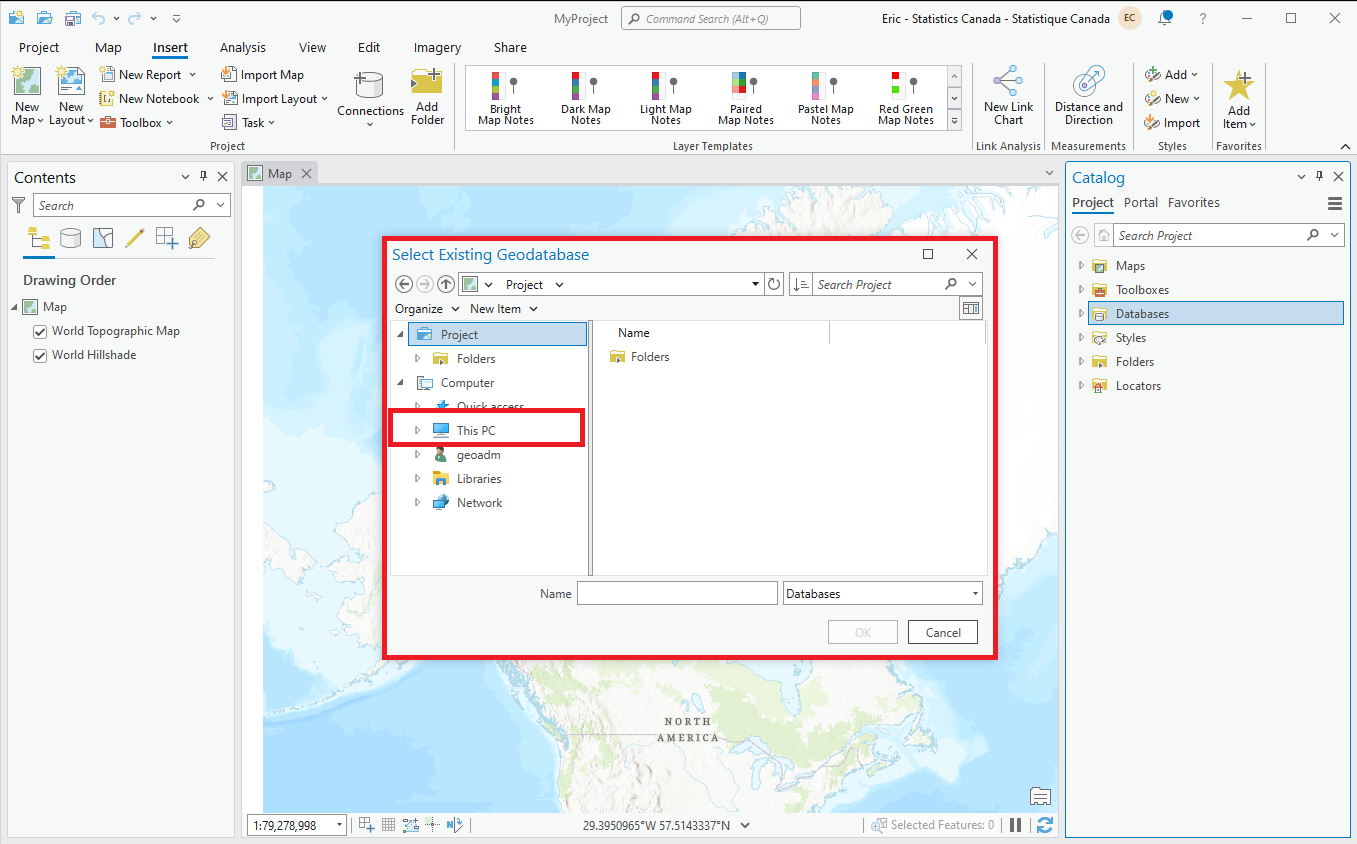Toggle World Hillshade layer visibility
Image resolution: width=1357 pixels, height=844 pixels.
(40, 355)
